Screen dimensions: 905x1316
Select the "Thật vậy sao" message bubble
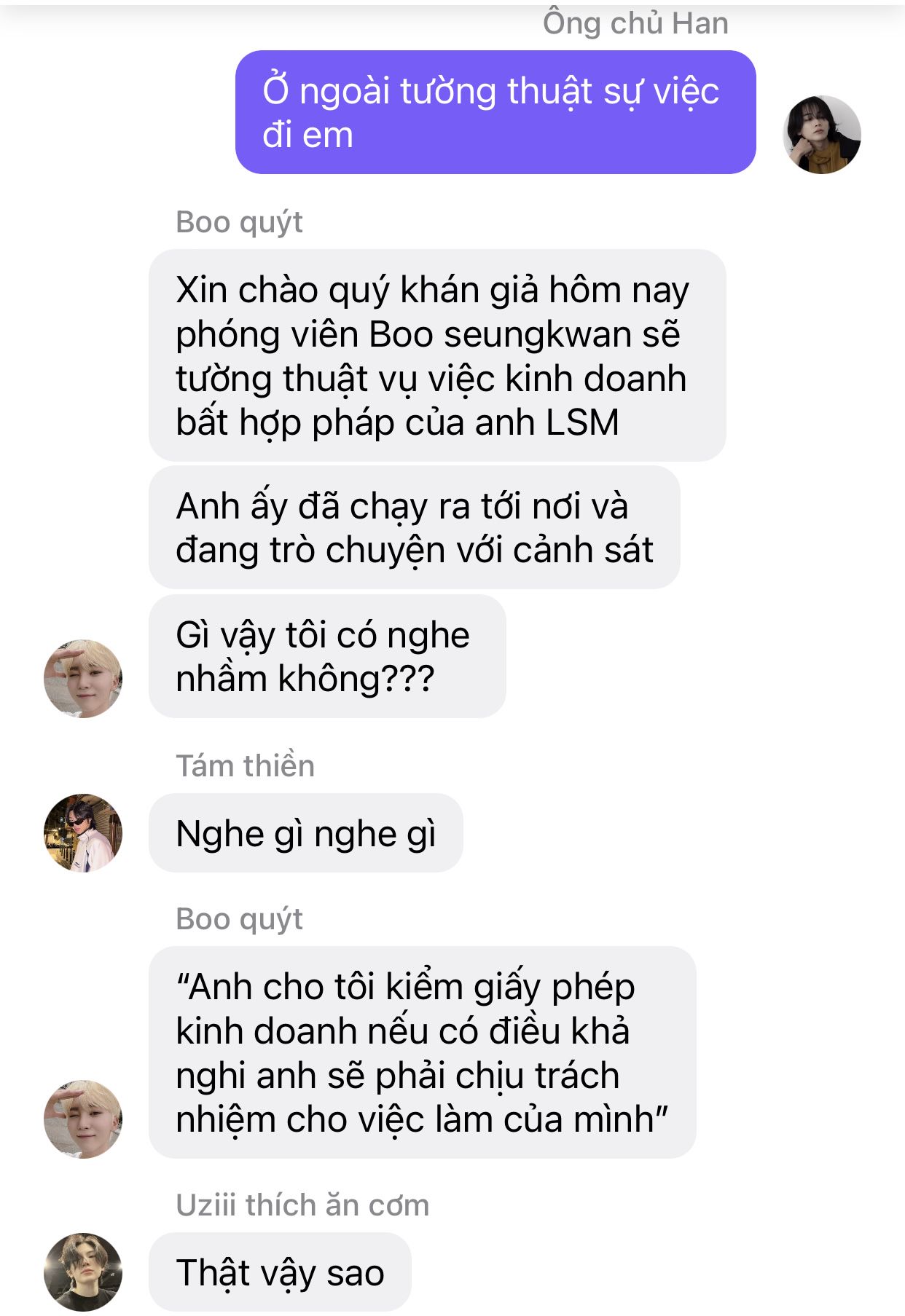pos(280,1272)
